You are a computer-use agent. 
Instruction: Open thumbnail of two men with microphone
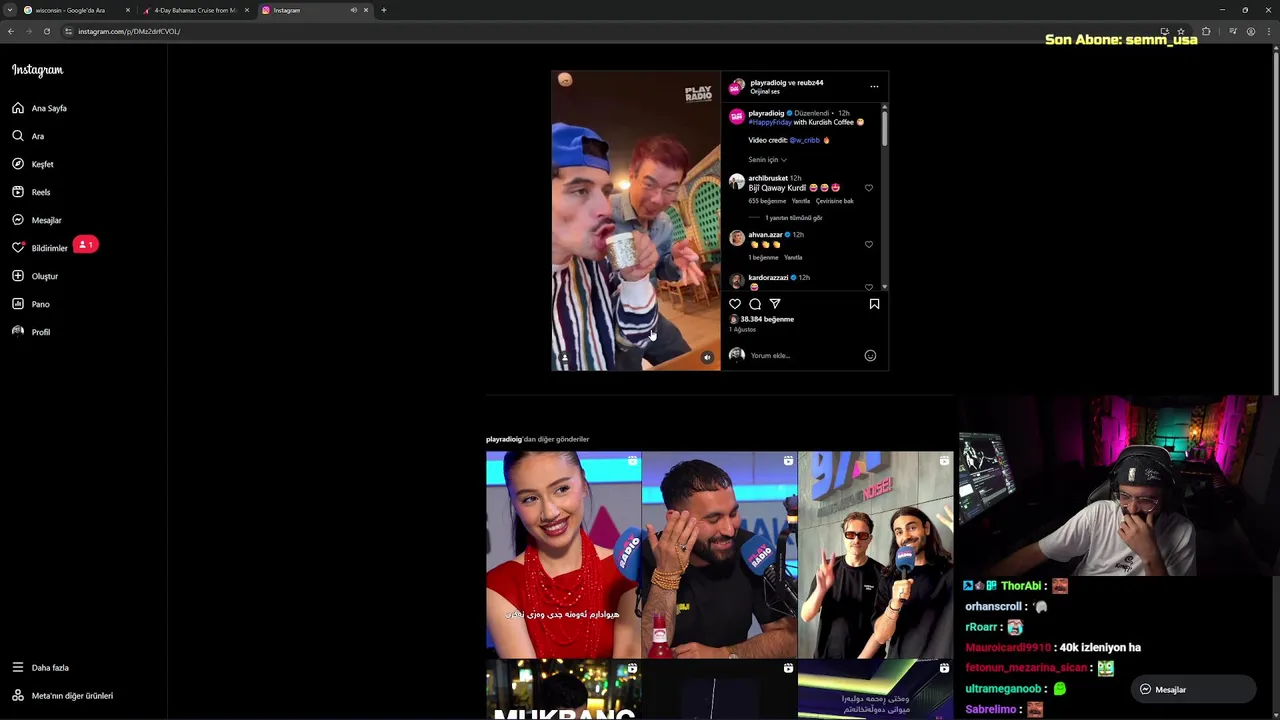pyautogui.click(x=876, y=555)
